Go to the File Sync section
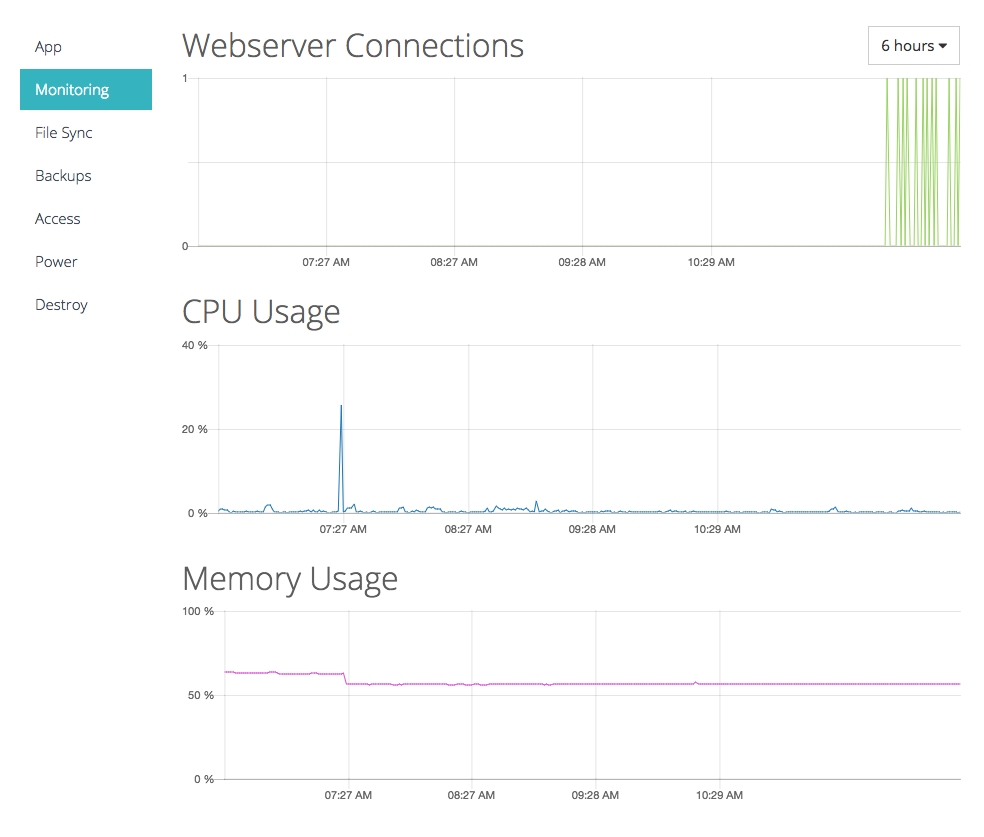Image resolution: width=984 pixels, height=837 pixels. coord(63,133)
